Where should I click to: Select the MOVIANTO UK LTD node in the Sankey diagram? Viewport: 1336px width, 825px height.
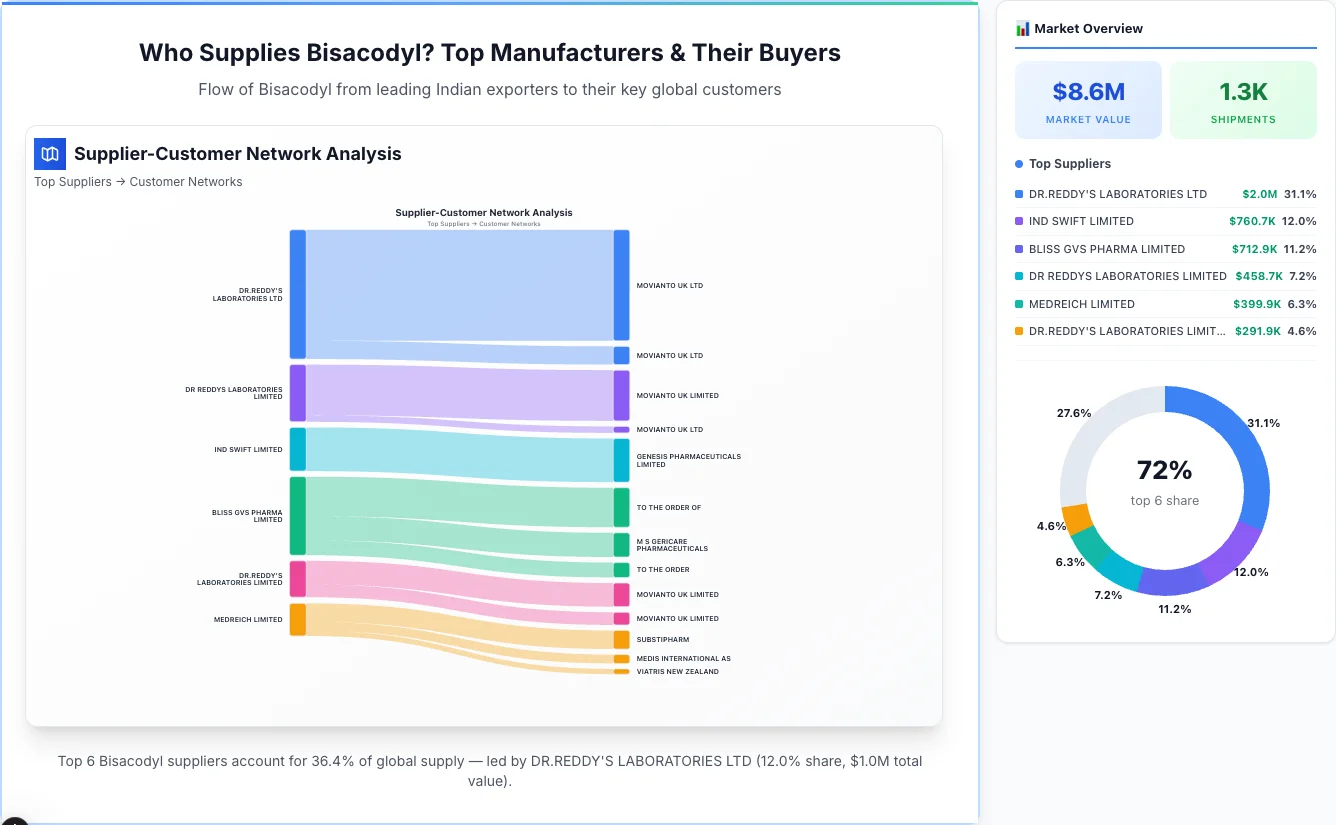click(622, 285)
